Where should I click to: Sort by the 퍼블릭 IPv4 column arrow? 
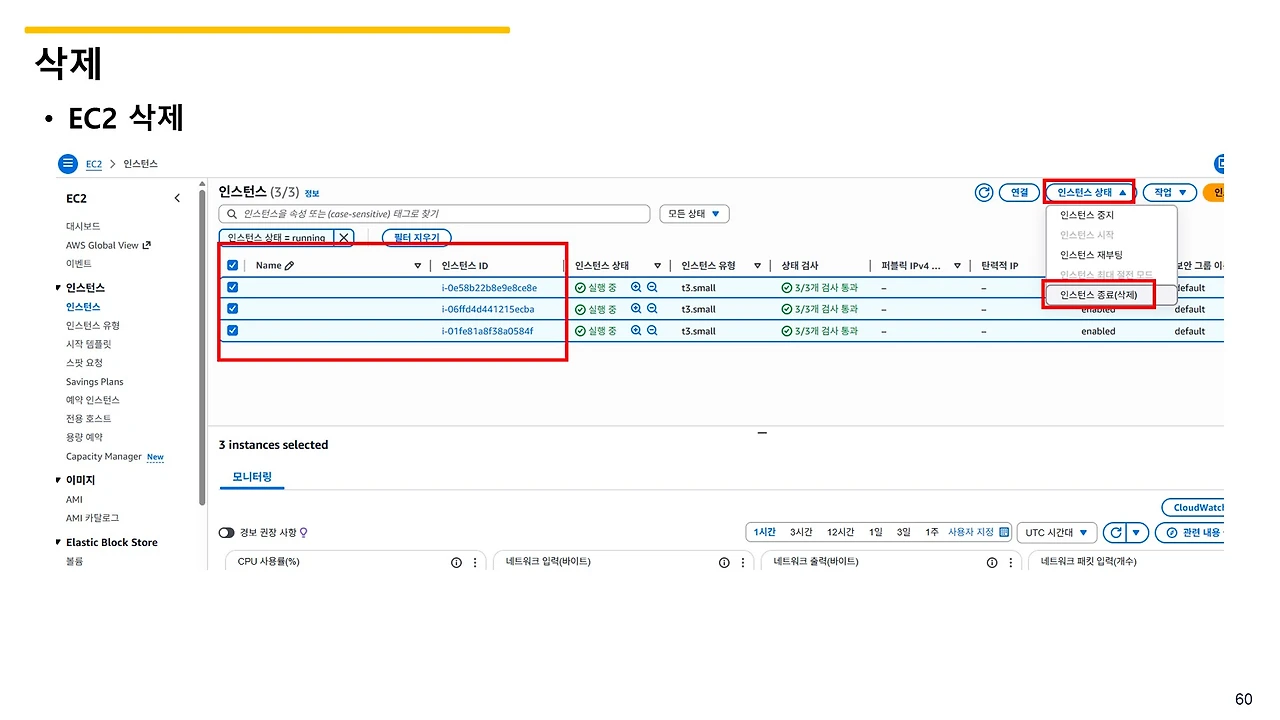point(957,266)
